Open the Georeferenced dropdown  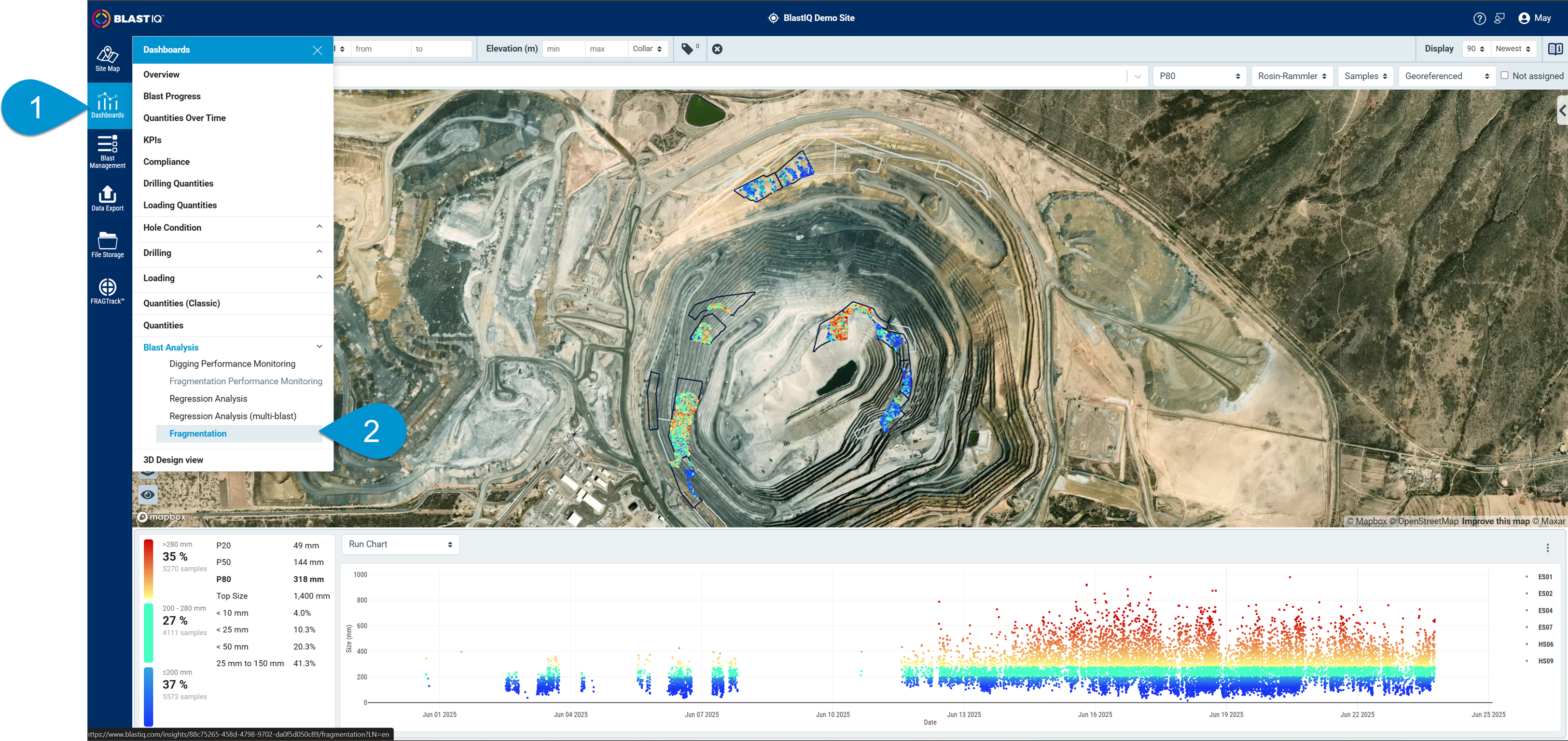point(1446,76)
